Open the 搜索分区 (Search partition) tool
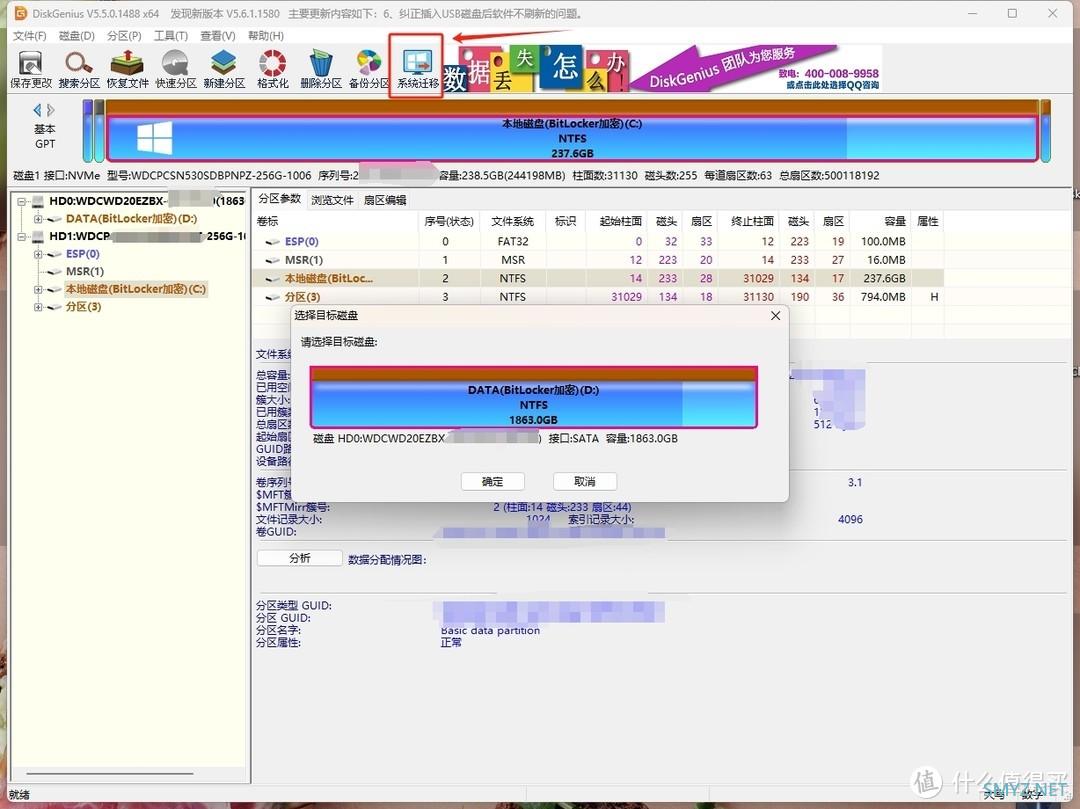 [79, 70]
